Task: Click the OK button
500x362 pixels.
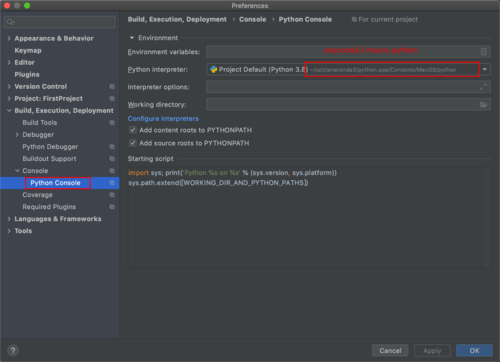Action: point(474,351)
